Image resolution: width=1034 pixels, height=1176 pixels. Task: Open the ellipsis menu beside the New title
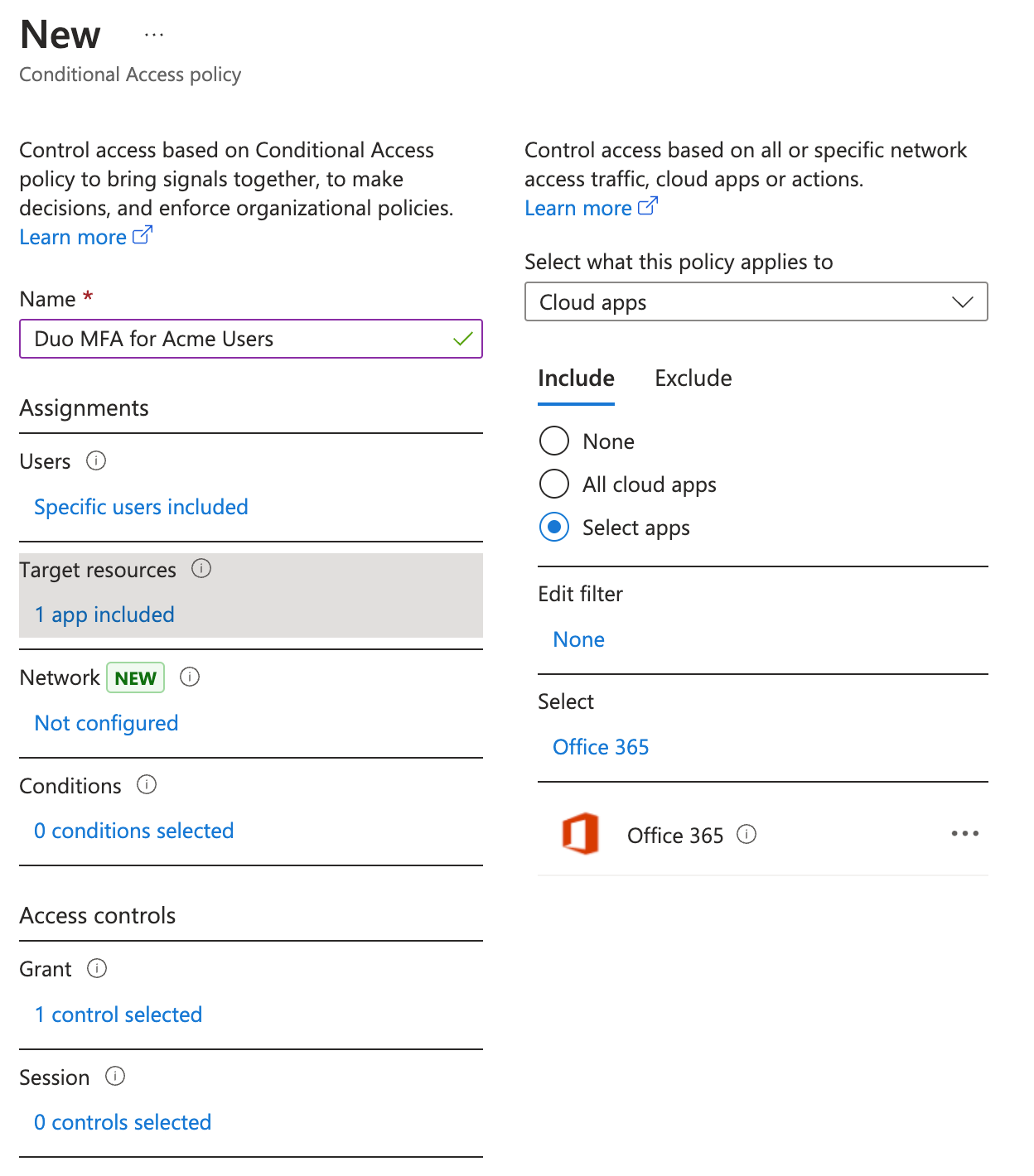point(154,35)
